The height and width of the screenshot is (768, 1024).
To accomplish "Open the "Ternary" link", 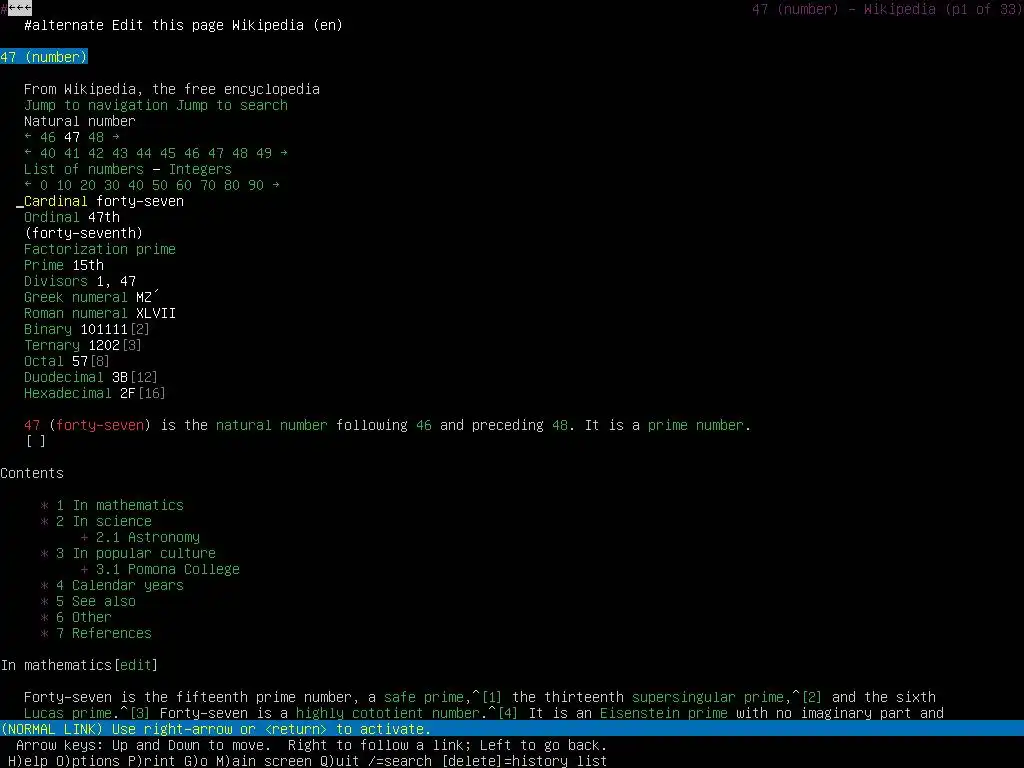I will (x=52, y=345).
